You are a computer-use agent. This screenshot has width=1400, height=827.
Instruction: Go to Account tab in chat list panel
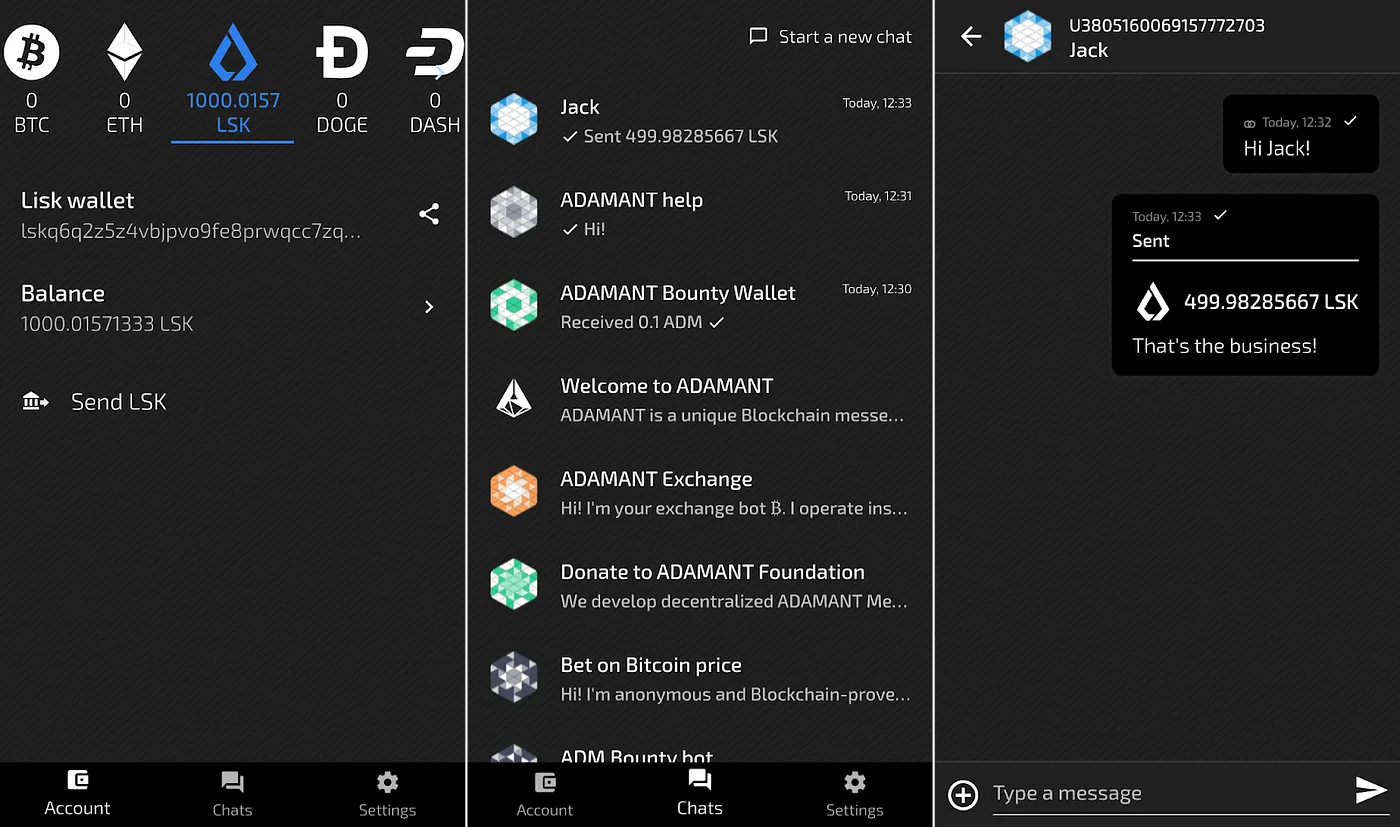coord(545,794)
